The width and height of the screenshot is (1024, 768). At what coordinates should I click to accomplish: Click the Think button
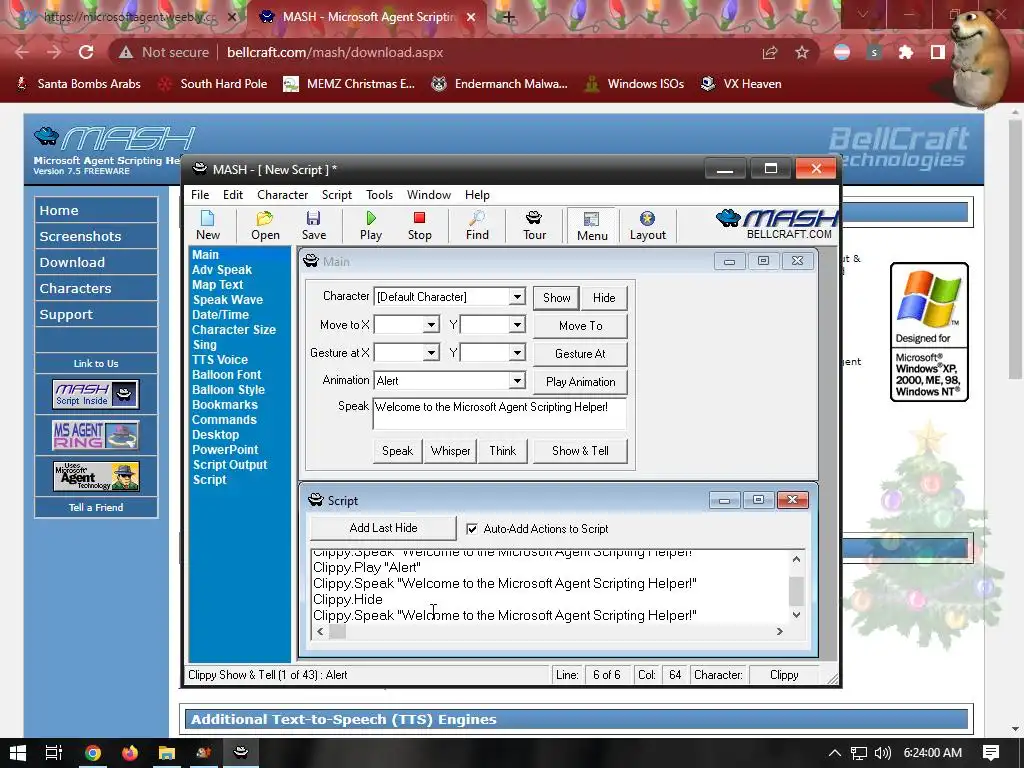click(503, 451)
